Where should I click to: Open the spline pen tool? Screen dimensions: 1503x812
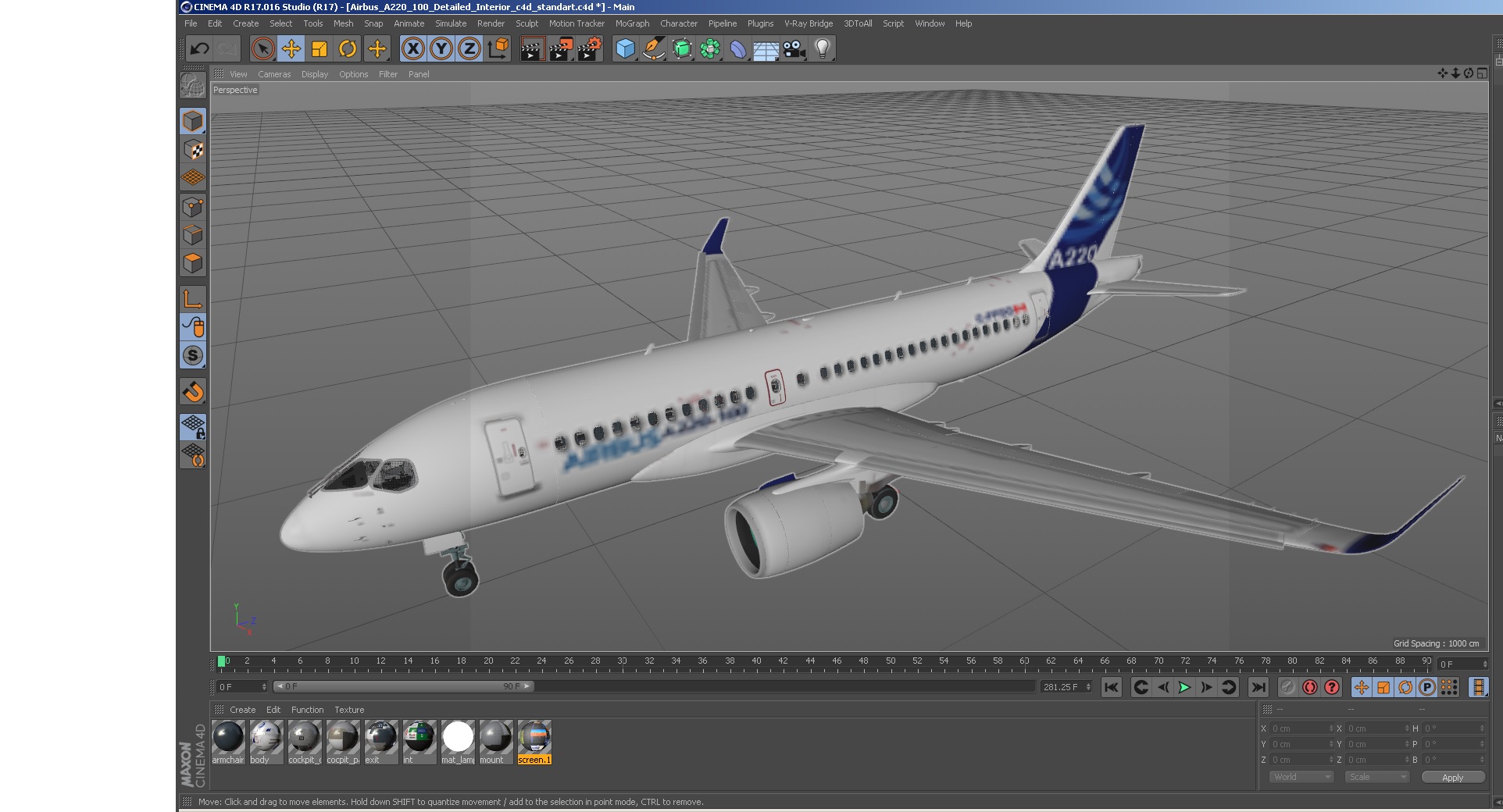click(x=654, y=48)
